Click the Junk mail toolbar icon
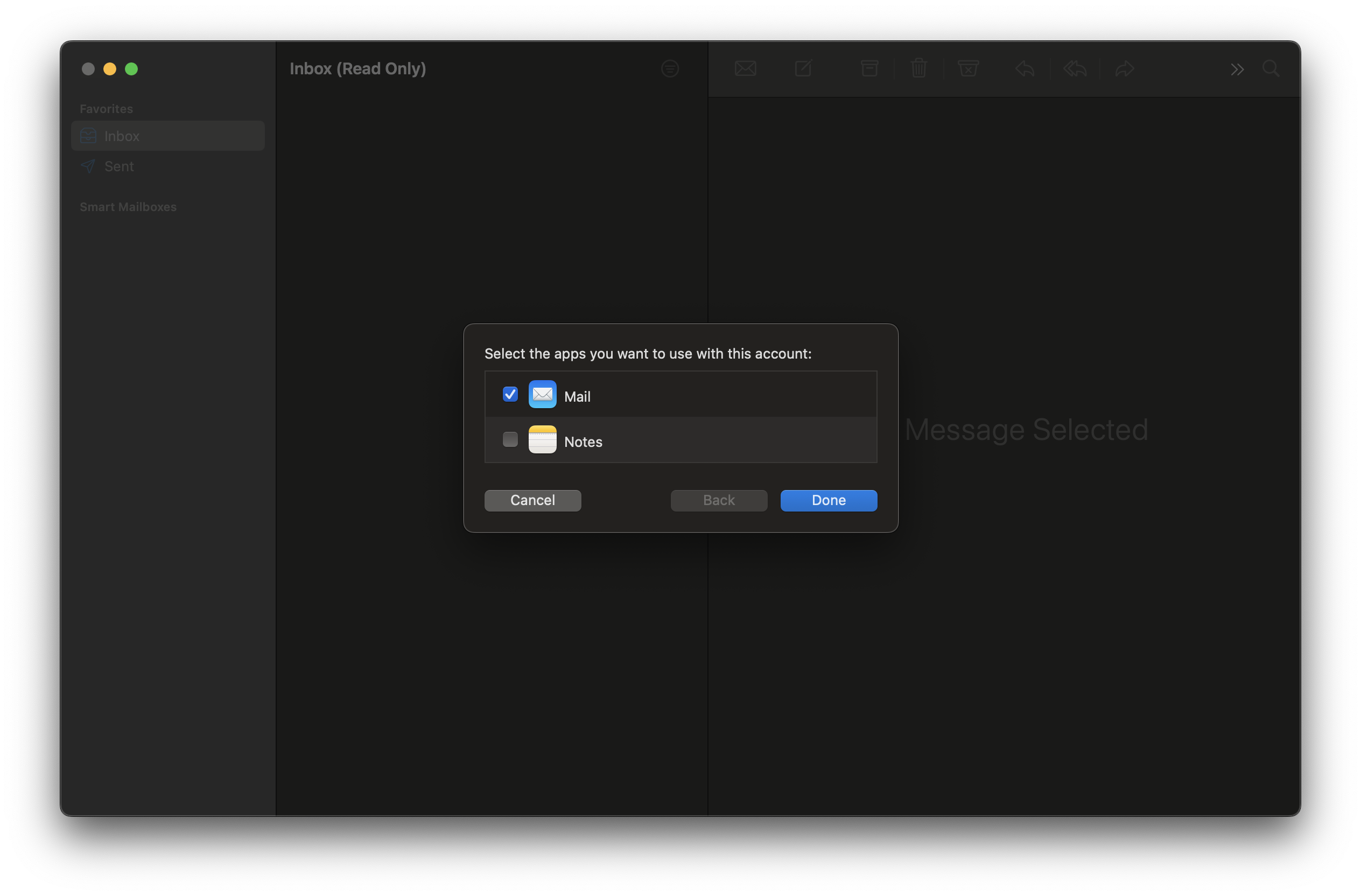The image size is (1361, 896). tap(968, 68)
